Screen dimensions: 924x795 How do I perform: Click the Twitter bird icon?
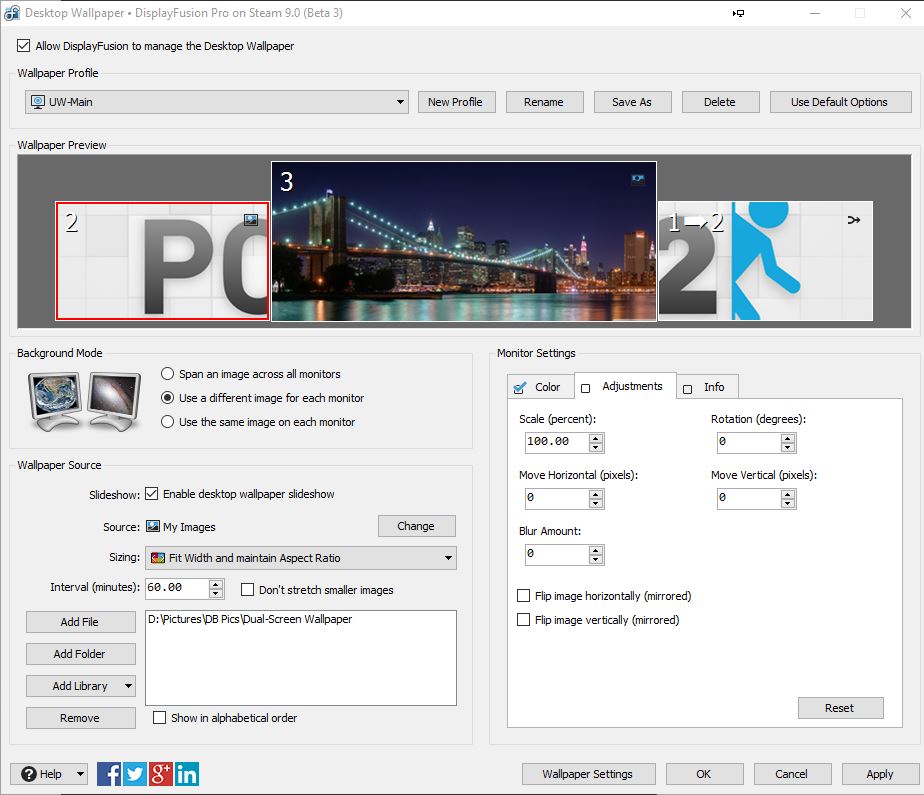(x=135, y=773)
